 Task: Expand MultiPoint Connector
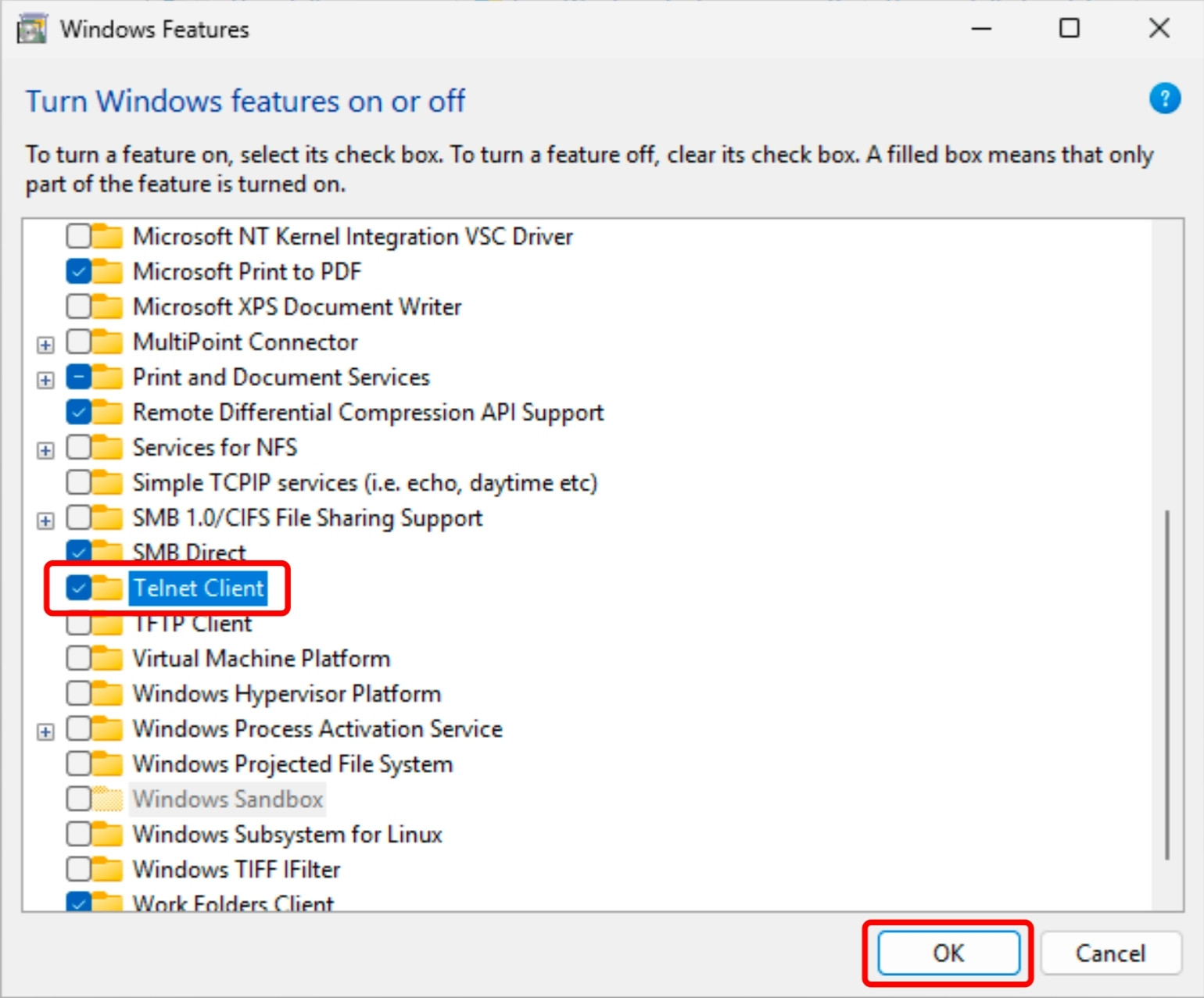(x=45, y=344)
